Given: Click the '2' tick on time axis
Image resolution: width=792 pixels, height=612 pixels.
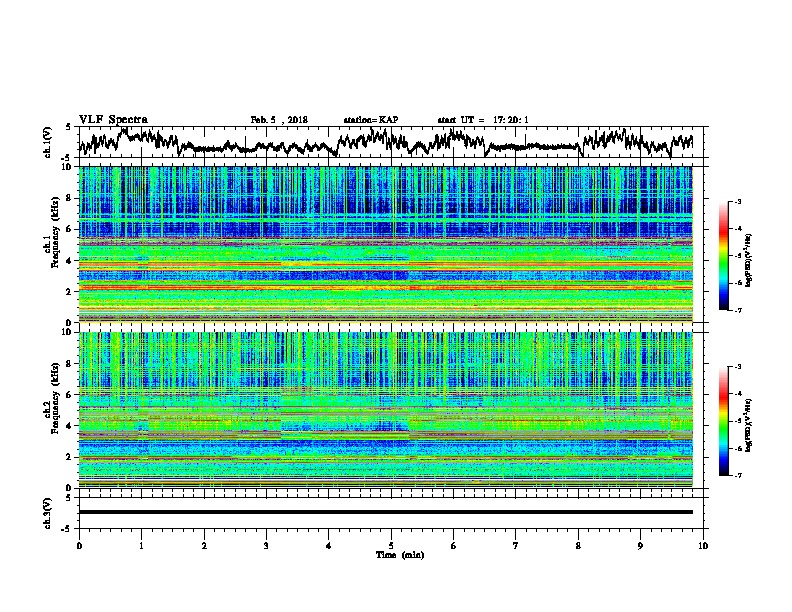Looking at the screenshot, I should click(x=204, y=546).
